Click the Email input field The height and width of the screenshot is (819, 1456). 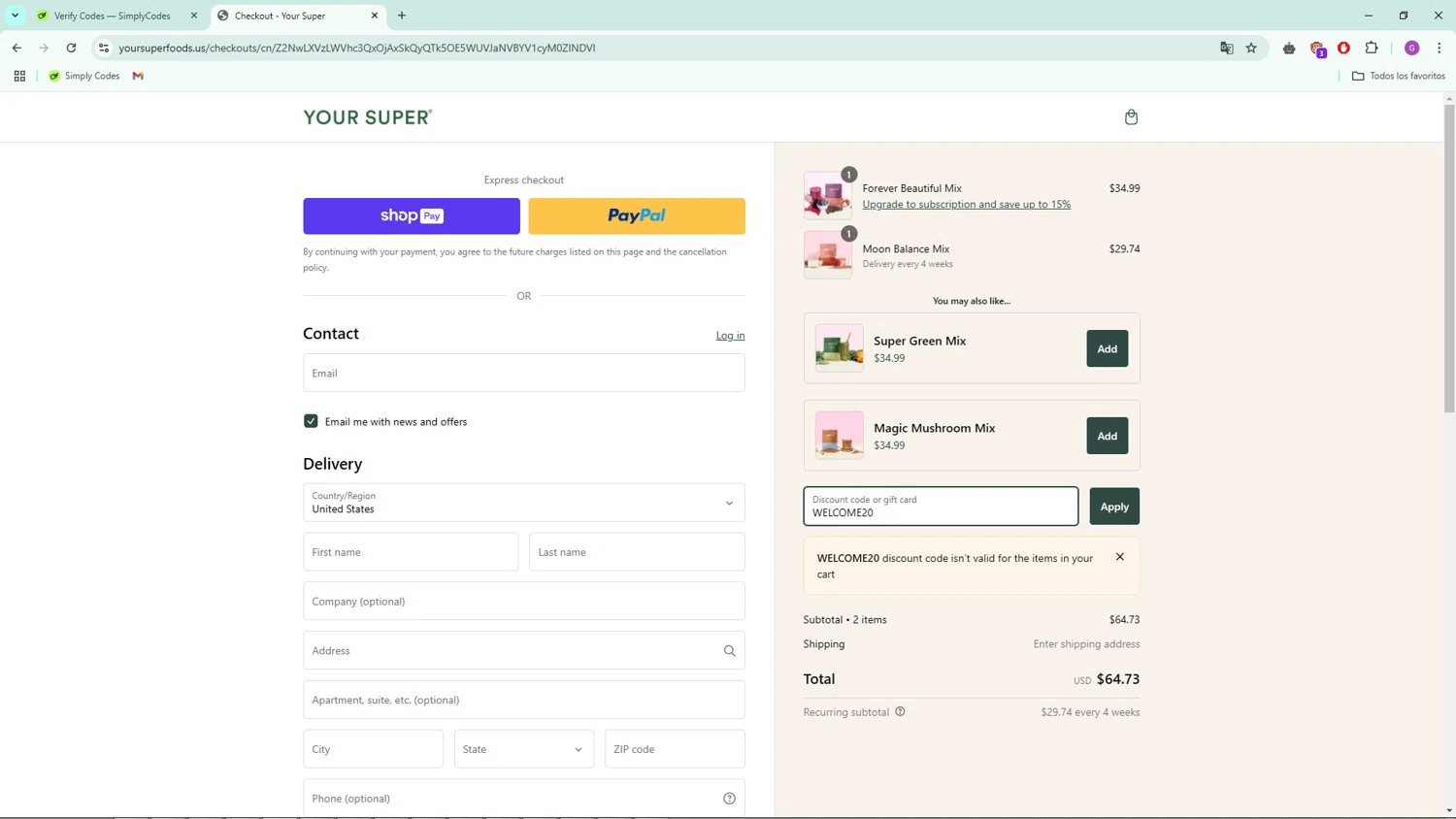pyautogui.click(x=524, y=373)
